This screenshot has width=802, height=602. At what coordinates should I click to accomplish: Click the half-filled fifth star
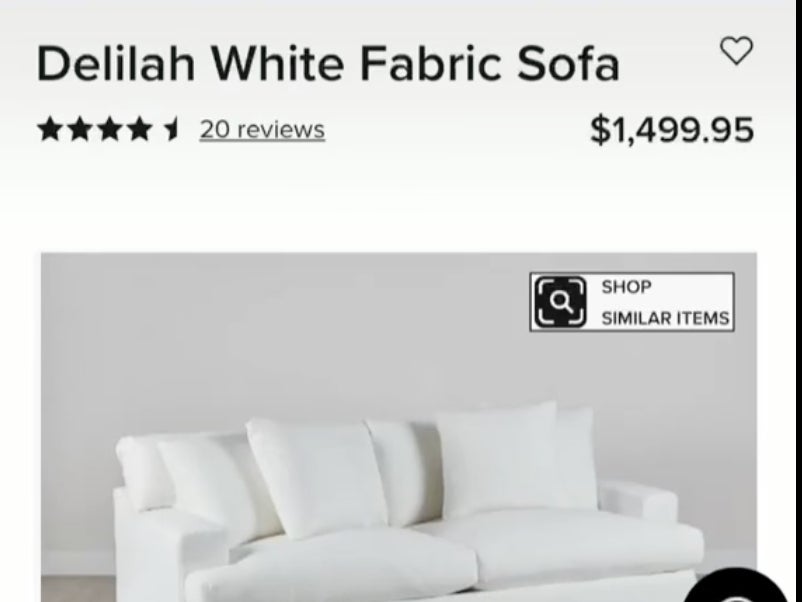[171, 129]
